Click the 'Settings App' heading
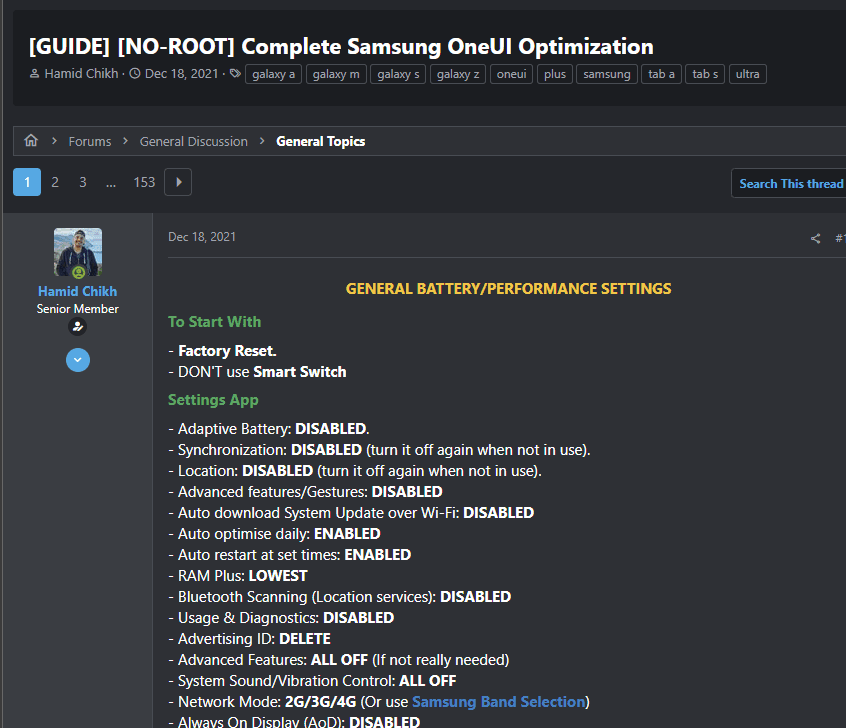 213,400
